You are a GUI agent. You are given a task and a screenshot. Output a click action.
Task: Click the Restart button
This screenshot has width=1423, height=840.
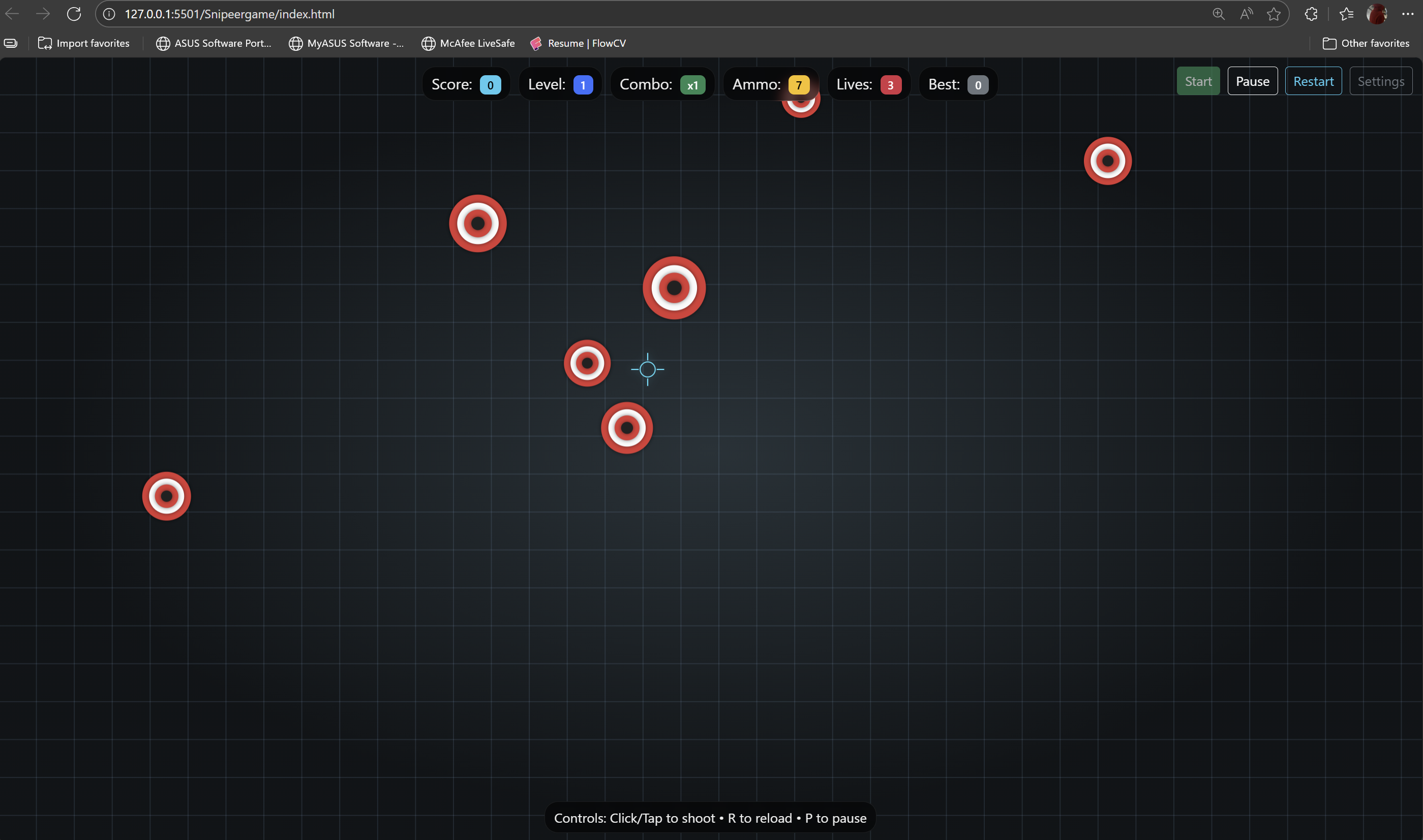tap(1313, 81)
